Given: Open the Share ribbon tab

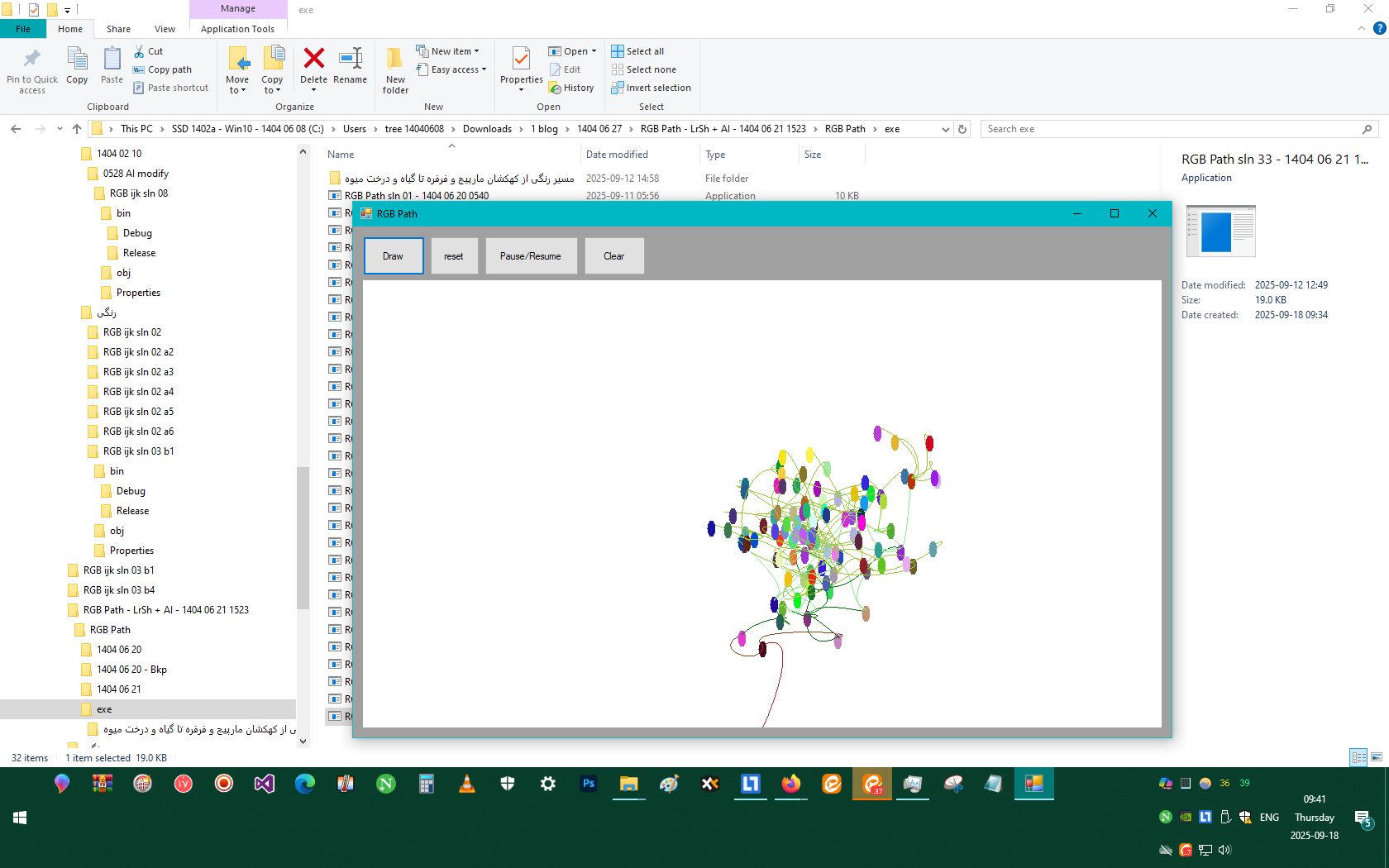Looking at the screenshot, I should click(x=118, y=29).
